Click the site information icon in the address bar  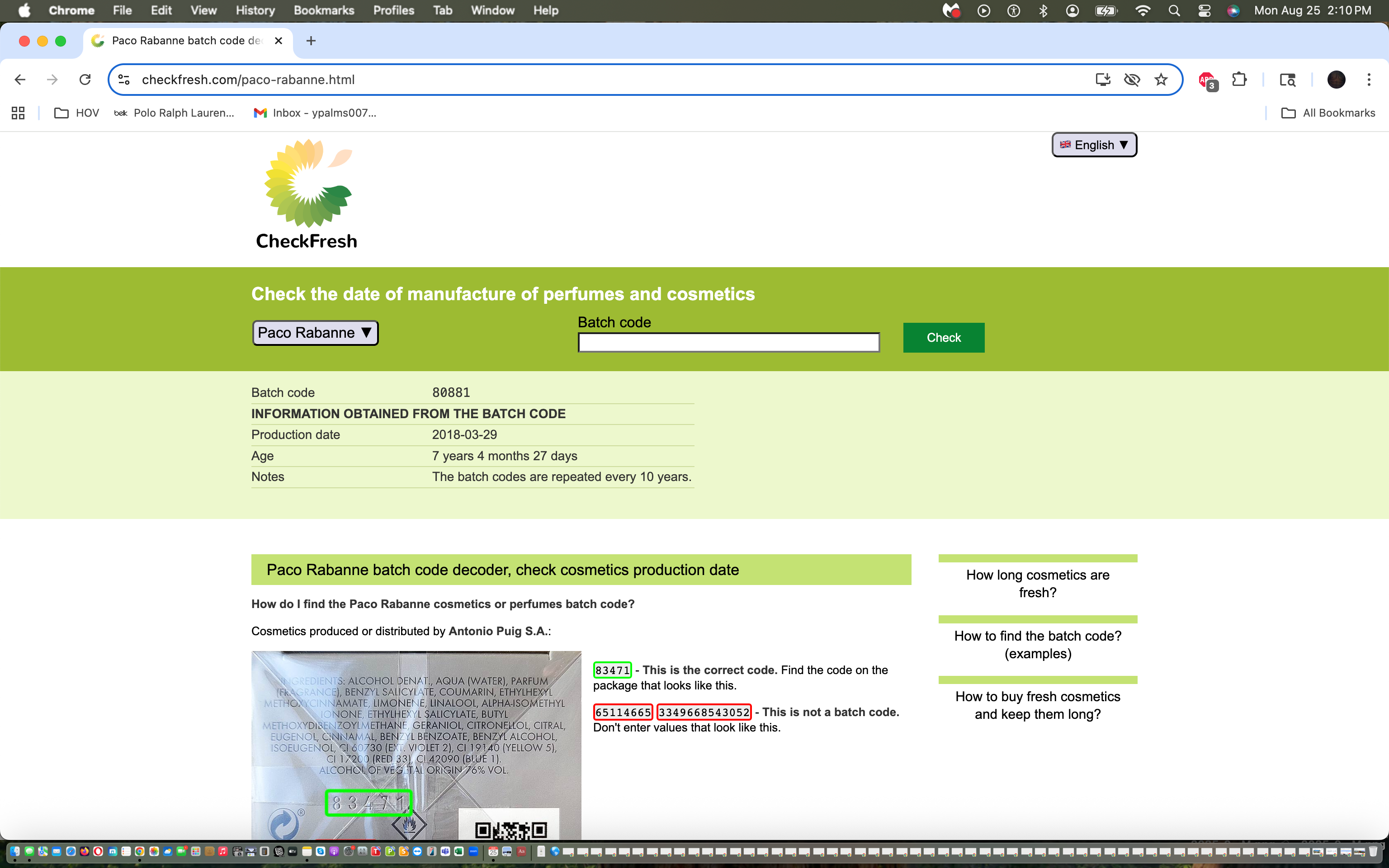pyautogui.click(x=124, y=80)
